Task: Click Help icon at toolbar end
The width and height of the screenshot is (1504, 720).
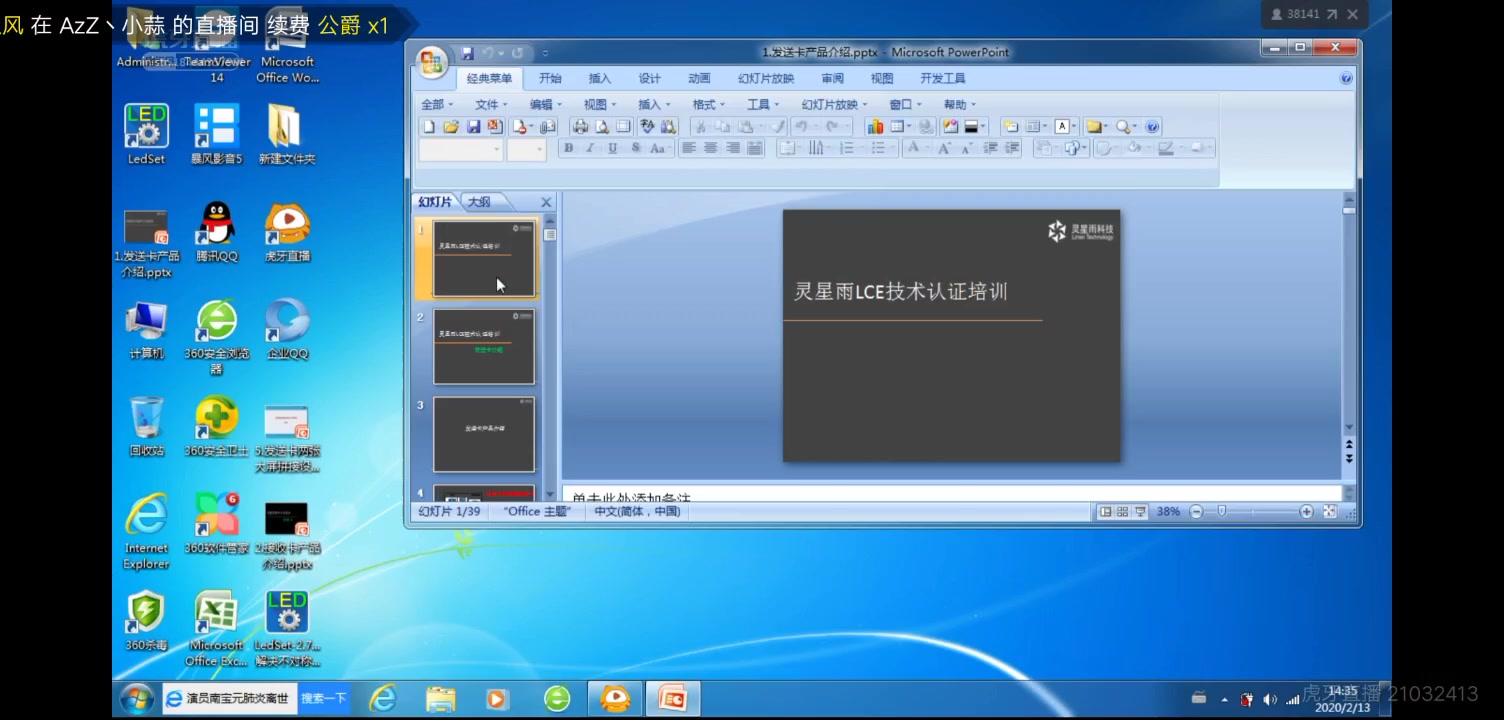Action: pyautogui.click(x=1152, y=127)
